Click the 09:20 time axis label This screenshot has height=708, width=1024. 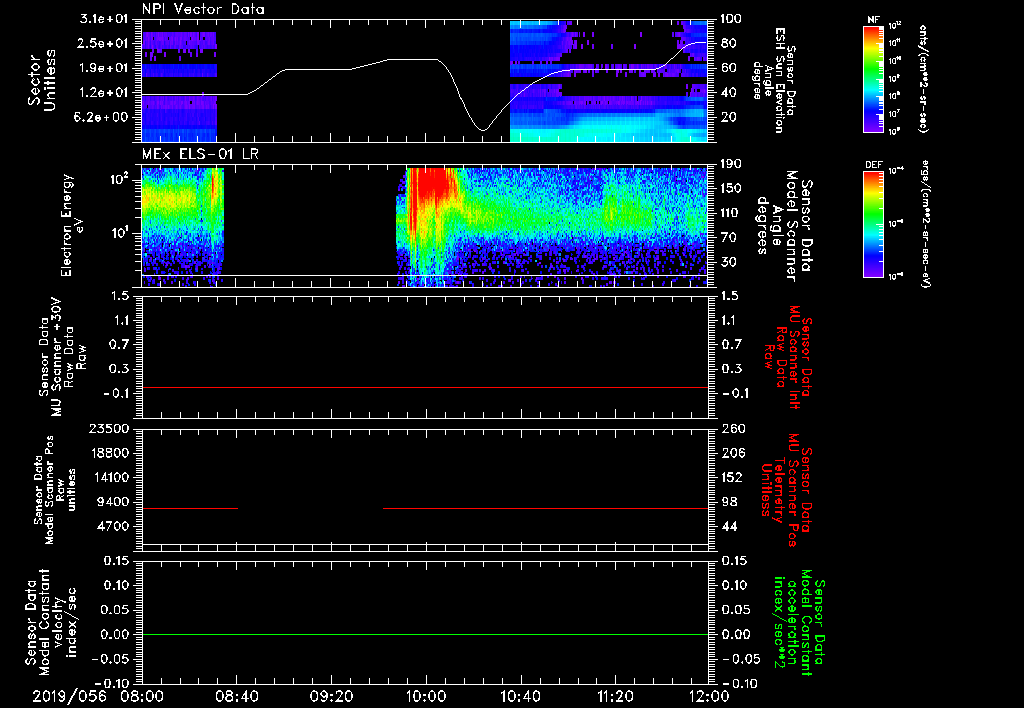click(331, 696)
